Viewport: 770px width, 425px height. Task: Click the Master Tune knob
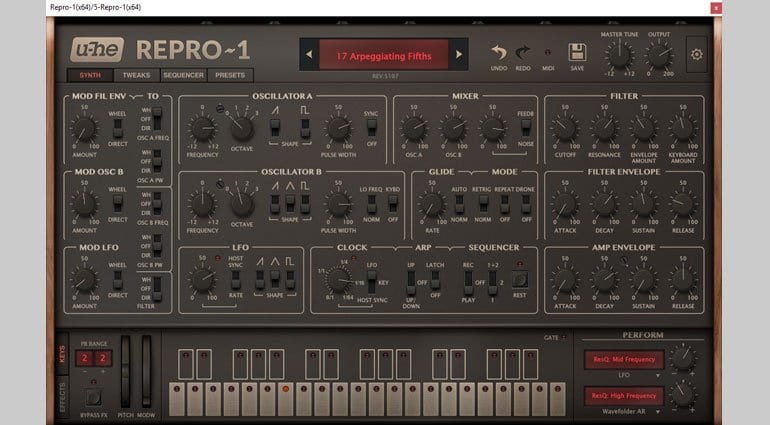(x=619, y=55)
